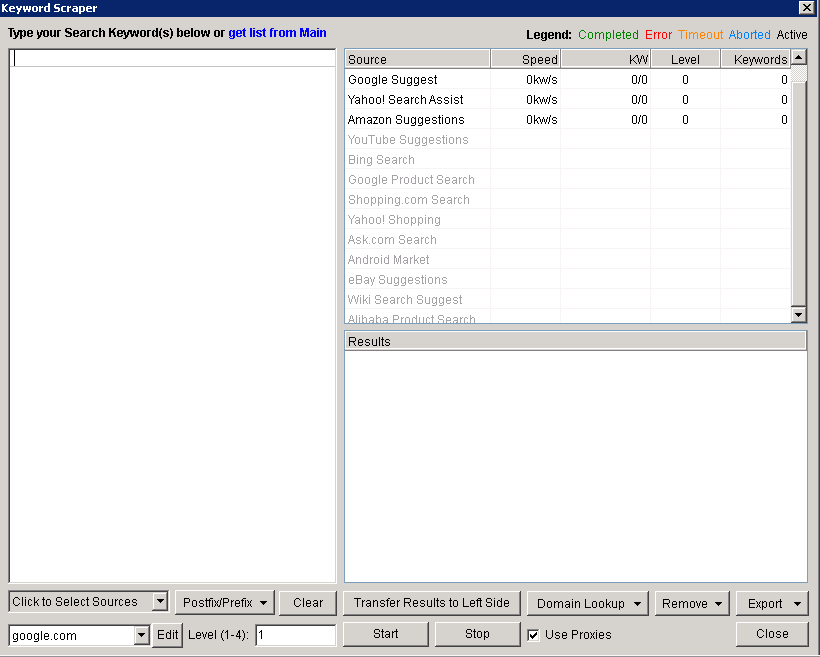Click the sources list scroll up arrow
The height and width of the screenshot is (657, 820).
click(799, 56)
